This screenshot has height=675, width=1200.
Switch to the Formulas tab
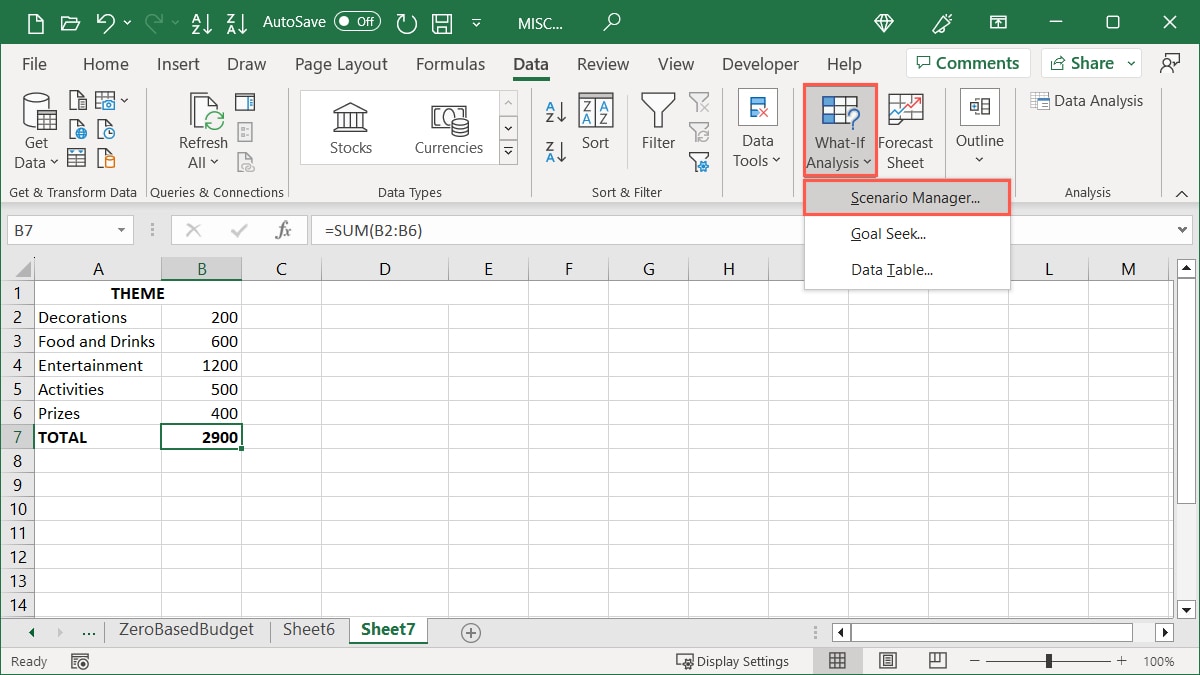450,63
